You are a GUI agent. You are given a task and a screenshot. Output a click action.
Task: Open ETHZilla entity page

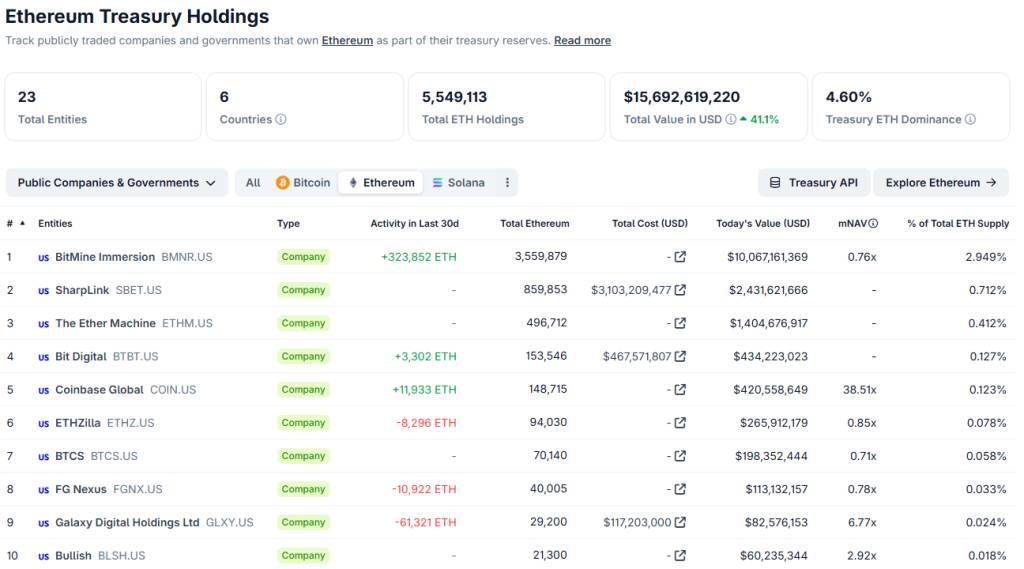coord(78,423)
